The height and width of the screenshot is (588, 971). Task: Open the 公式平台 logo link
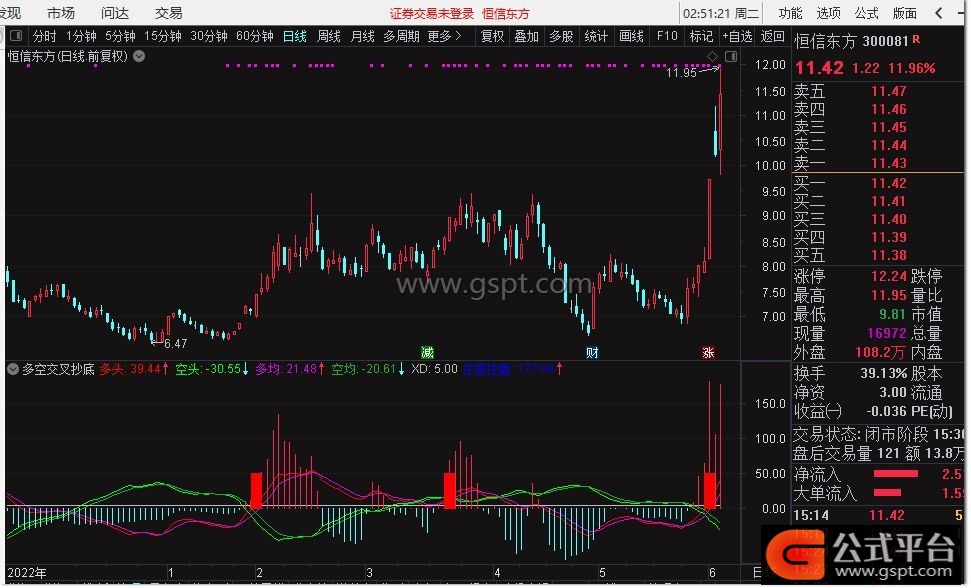(864, 555)
